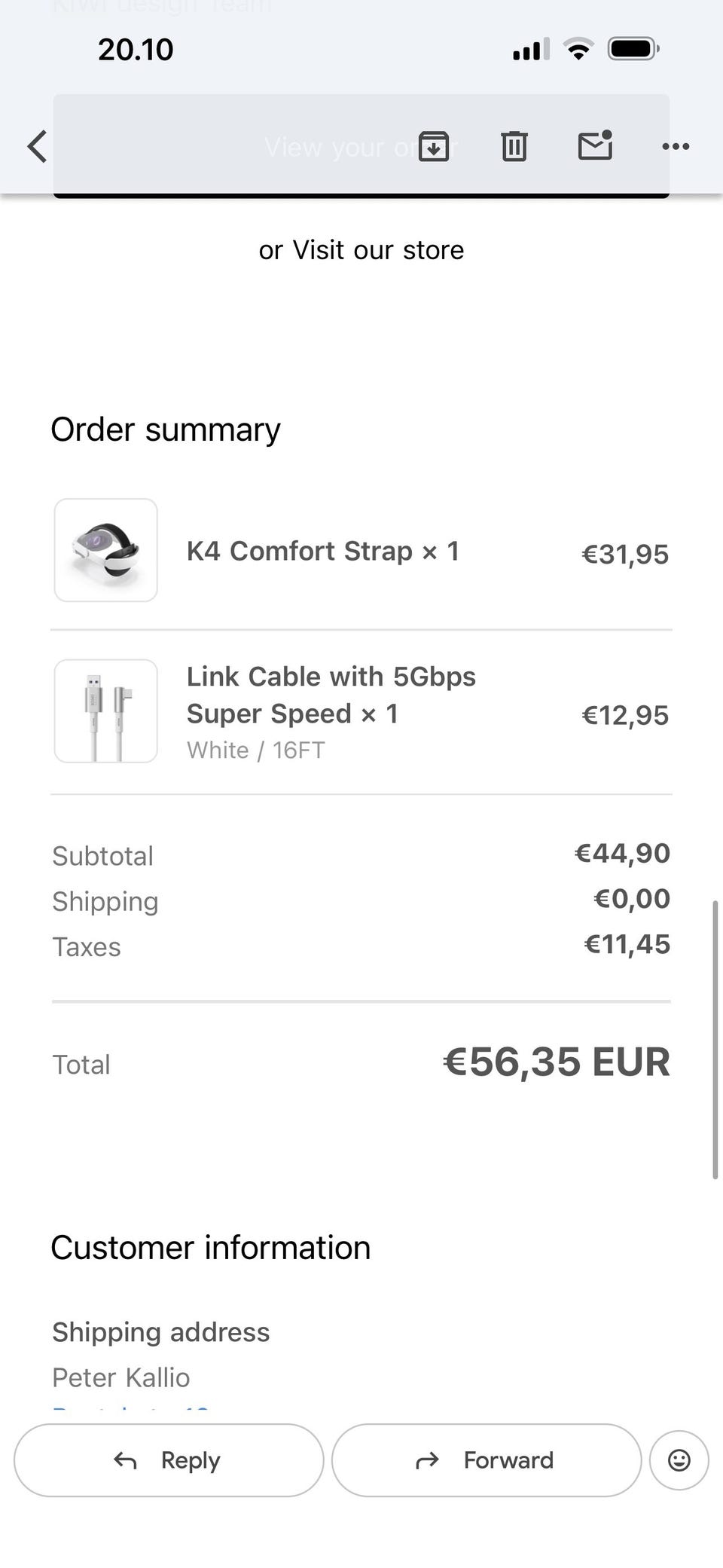This screenshot has height=1568, width=723.
Task: Tap the Order summary heading
Action: [166, 429]
